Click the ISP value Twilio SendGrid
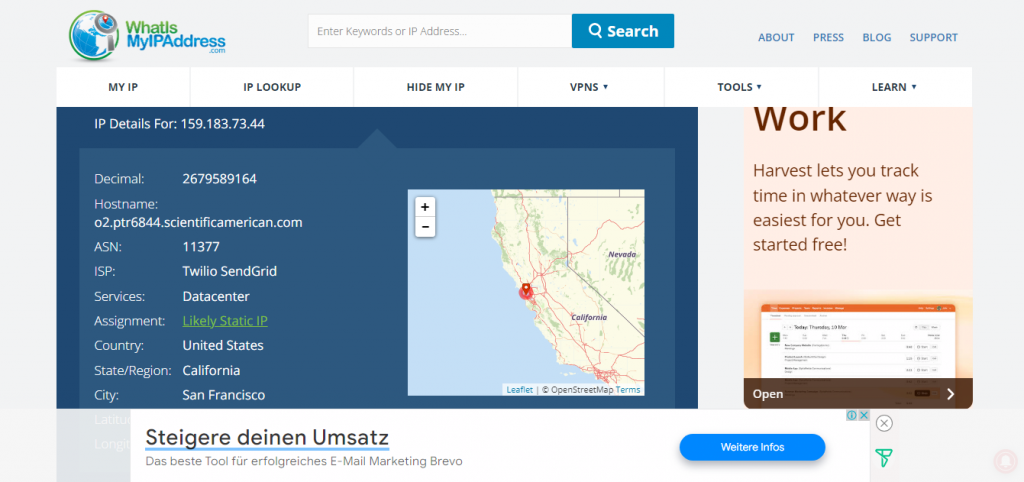This screenshot has width=1024, height=482. point(230,271)
